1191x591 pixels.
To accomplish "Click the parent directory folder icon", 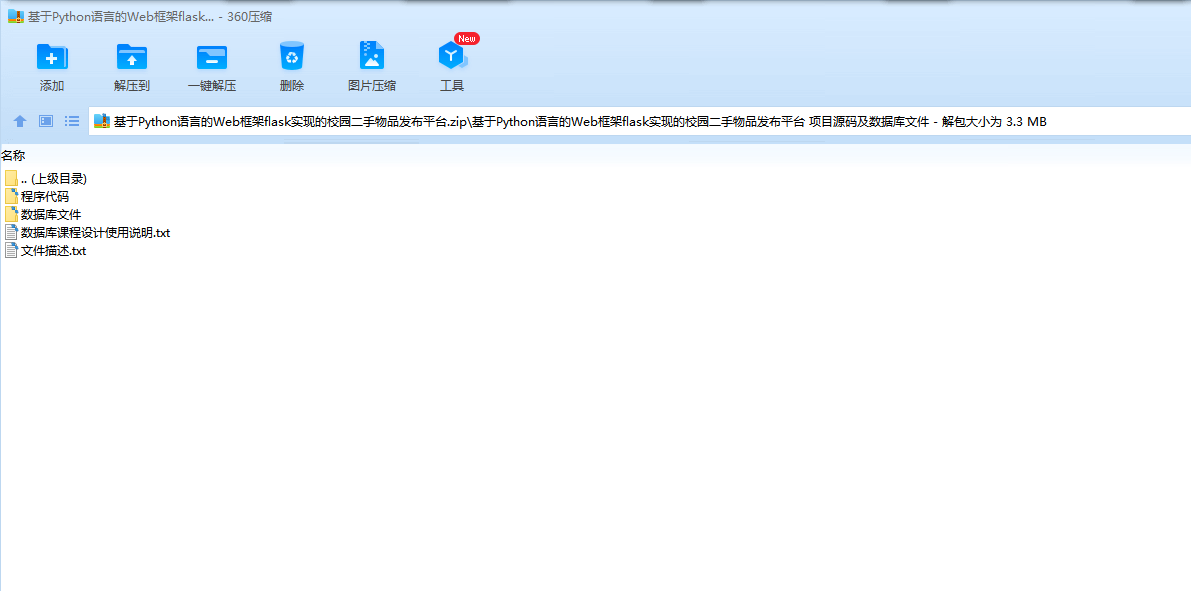I will coord(11,179).
